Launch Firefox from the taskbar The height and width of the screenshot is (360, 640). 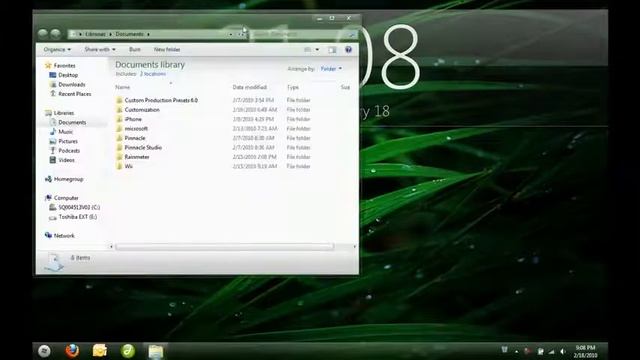[72, 351]
